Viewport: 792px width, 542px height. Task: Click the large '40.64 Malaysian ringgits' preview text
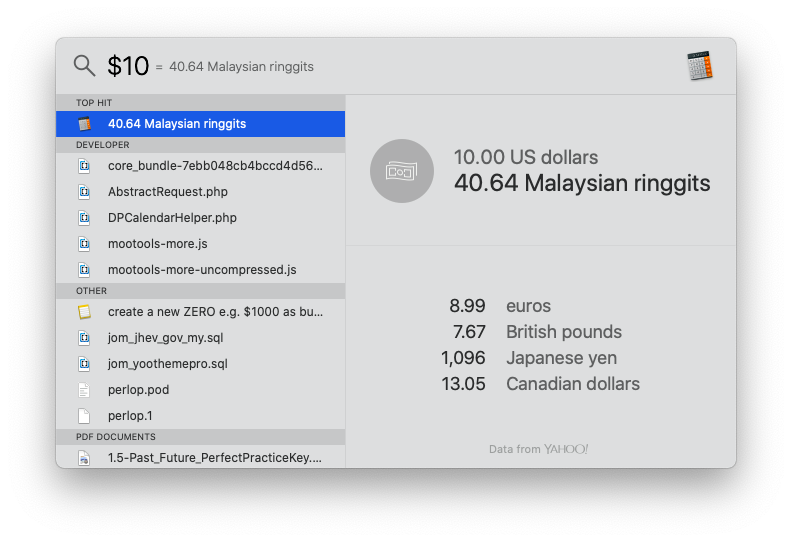pos(582,183)
